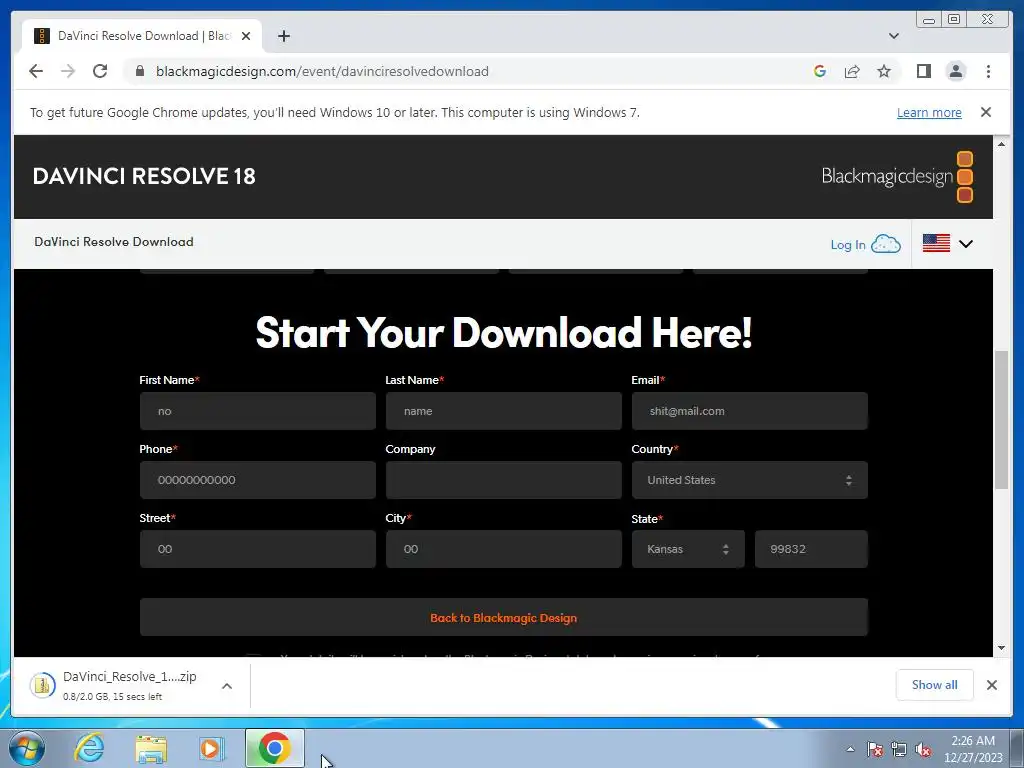Image resolution: width=1024 pixels, height=768 pixels.
Task: Go back using the browser back arrow
Action: (36, 71)
